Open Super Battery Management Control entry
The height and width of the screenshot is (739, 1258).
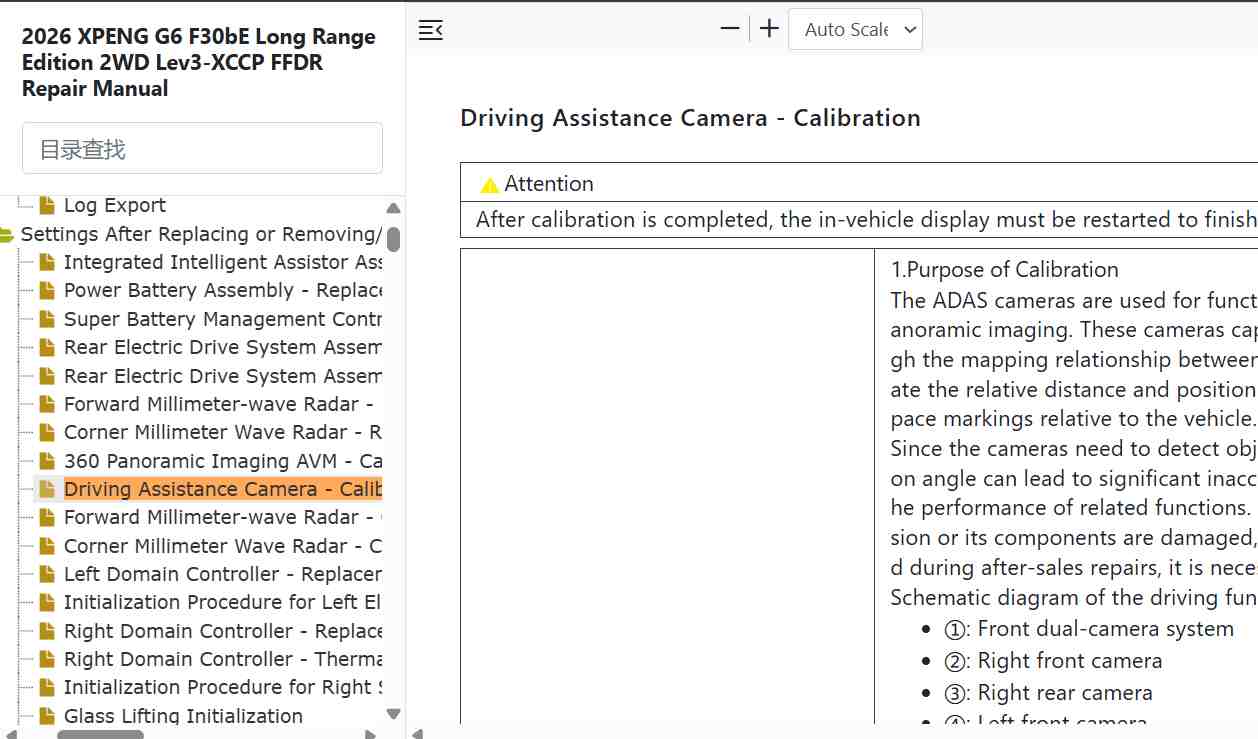223,319
